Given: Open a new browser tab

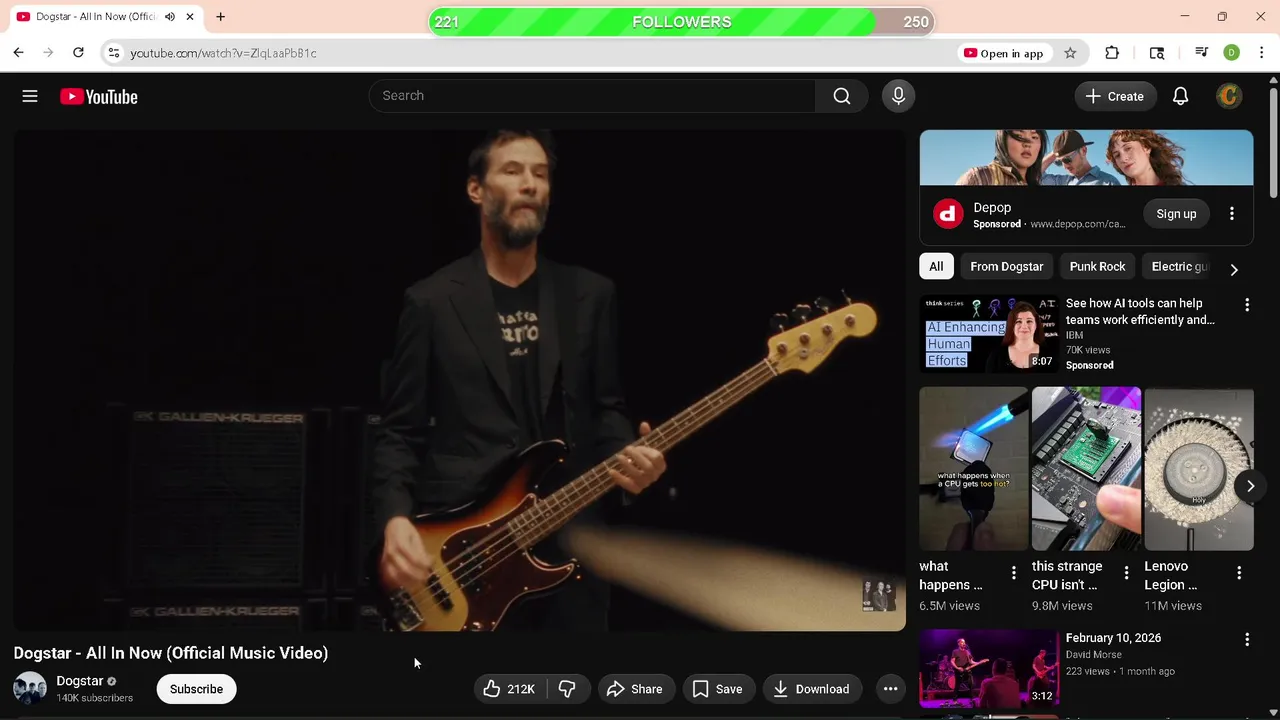Looking at the screenshot, I should pyautogui.click(x=220, y=17).
